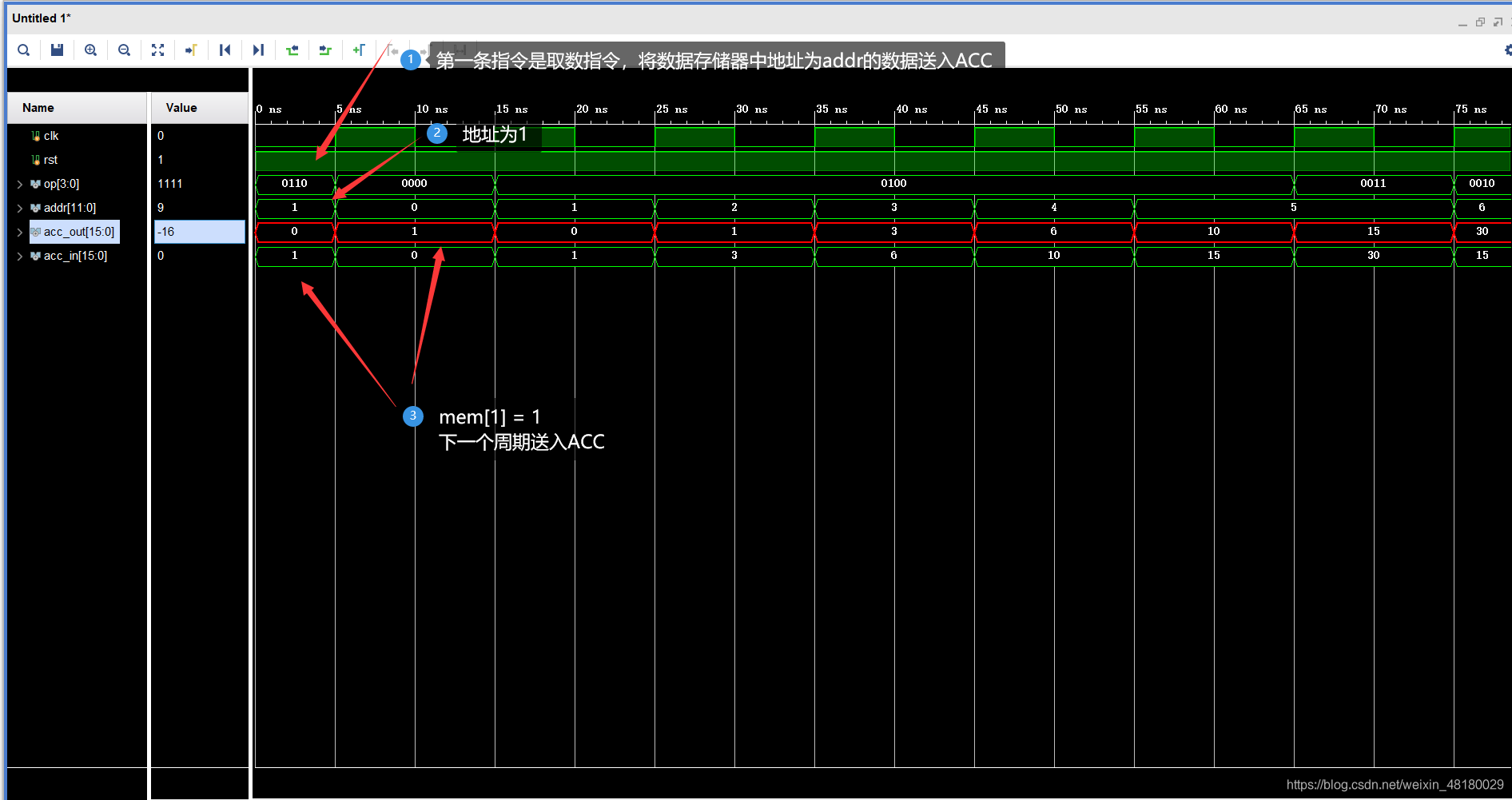Select the acc_out[15:0] signal name
The image size is (1512, 800).
pyautogui.click(x=79, y=232)
